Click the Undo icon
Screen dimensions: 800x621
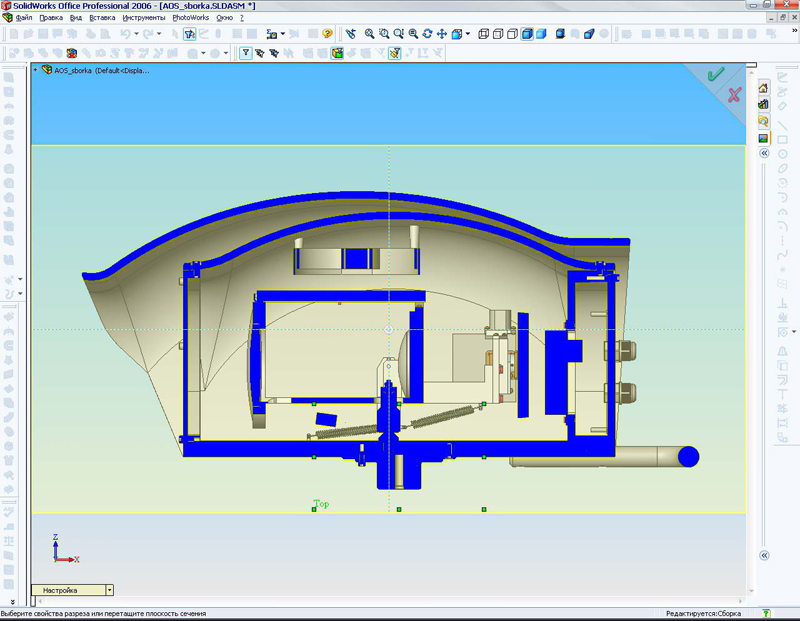click(x=125, y=34)
